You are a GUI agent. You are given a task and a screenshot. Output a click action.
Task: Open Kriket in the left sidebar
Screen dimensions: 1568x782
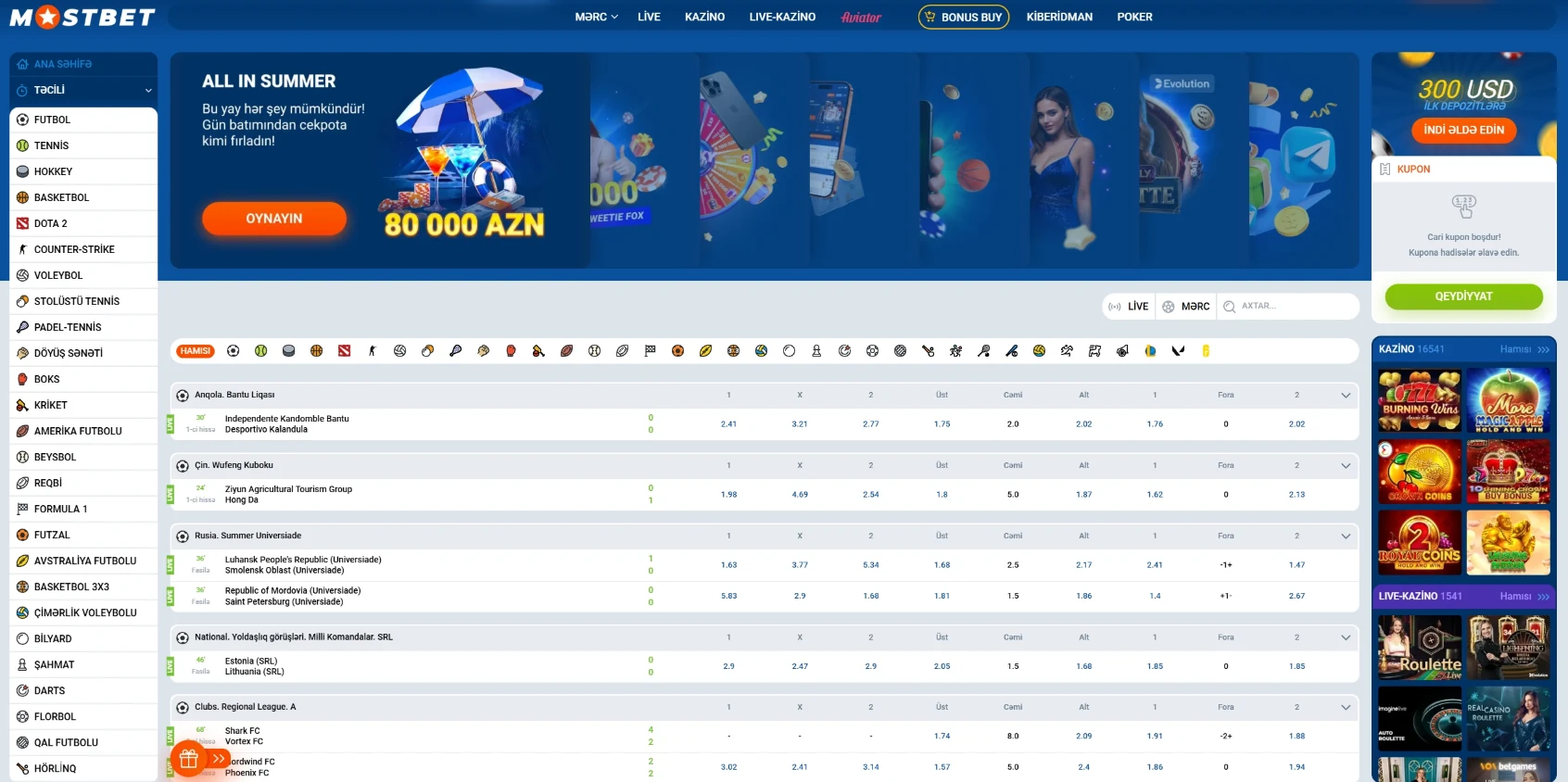tap(83, 405)
